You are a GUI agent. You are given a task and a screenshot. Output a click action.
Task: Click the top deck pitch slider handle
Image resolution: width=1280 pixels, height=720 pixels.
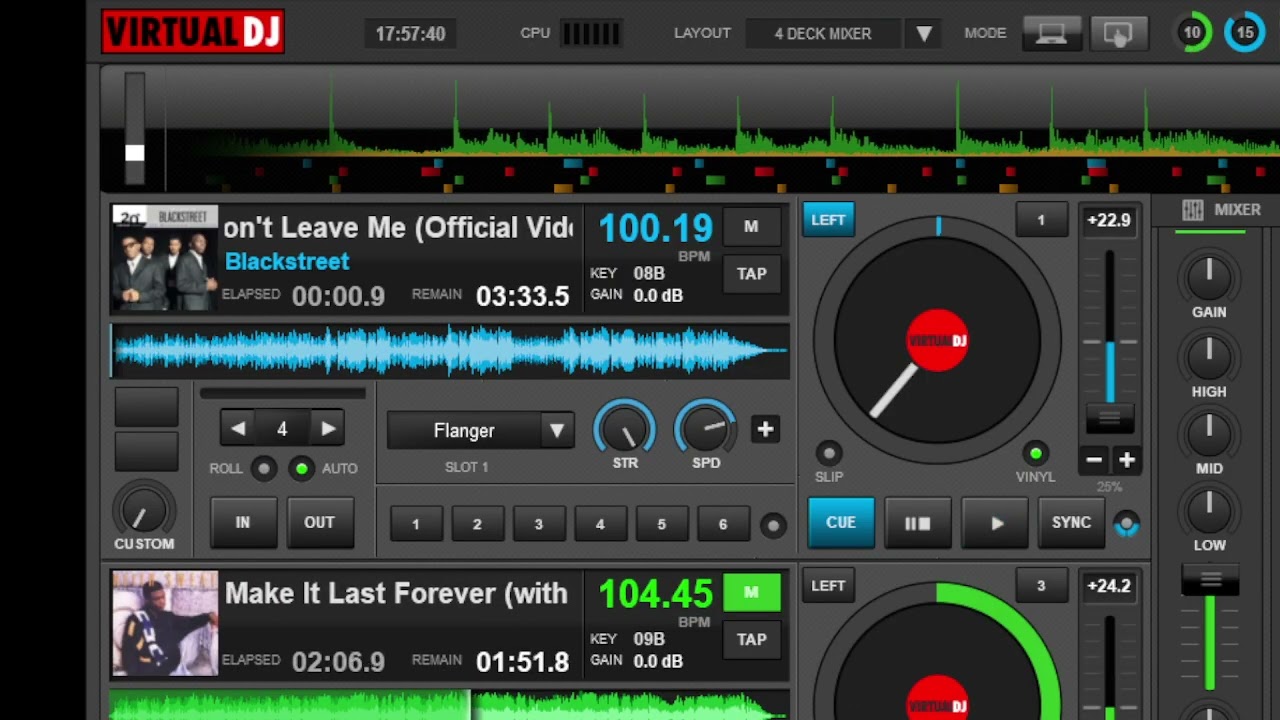click(x=1110, y=417)
